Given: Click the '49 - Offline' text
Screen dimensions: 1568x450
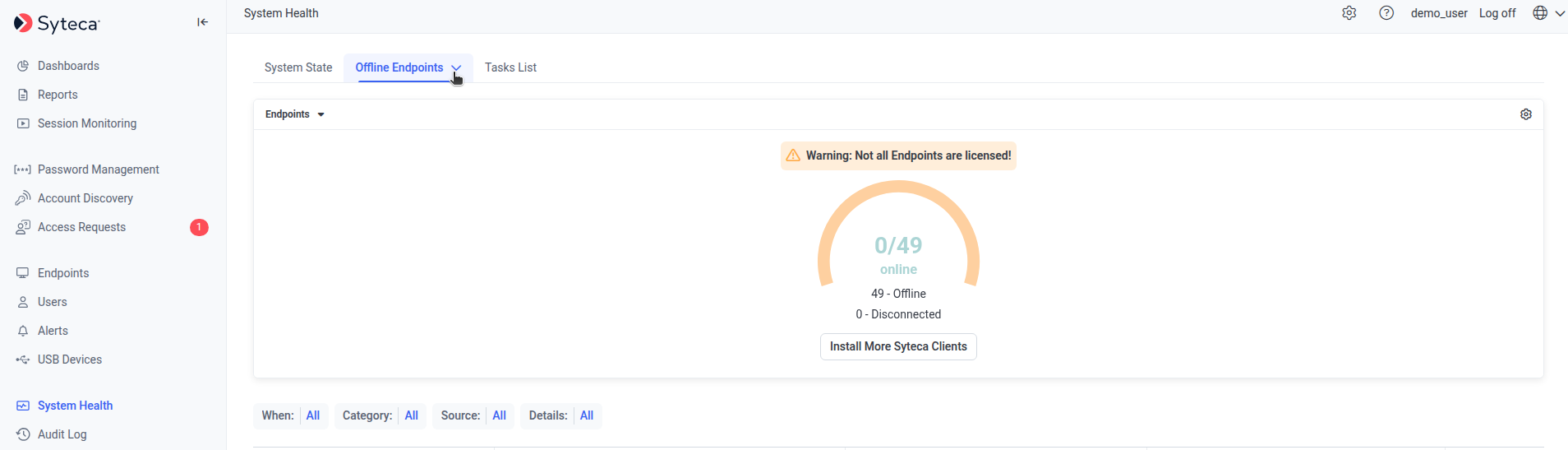Looking at the screenshot, I should point(898,294).
